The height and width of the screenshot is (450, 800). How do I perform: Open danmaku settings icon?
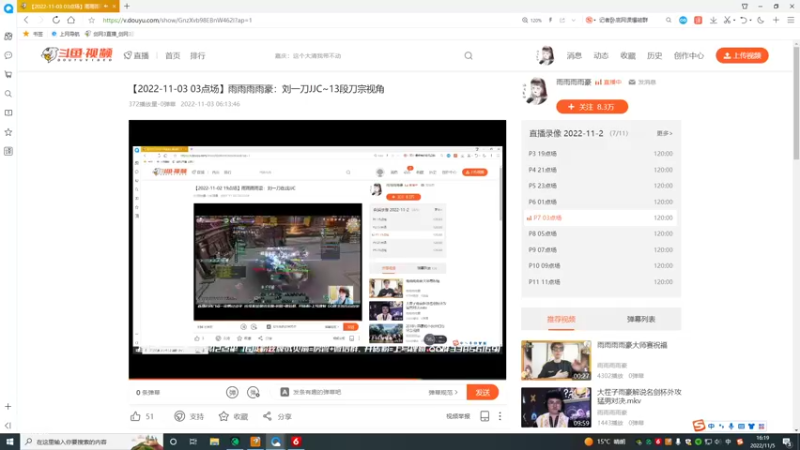pyautogui.click(x=253, y=392)
